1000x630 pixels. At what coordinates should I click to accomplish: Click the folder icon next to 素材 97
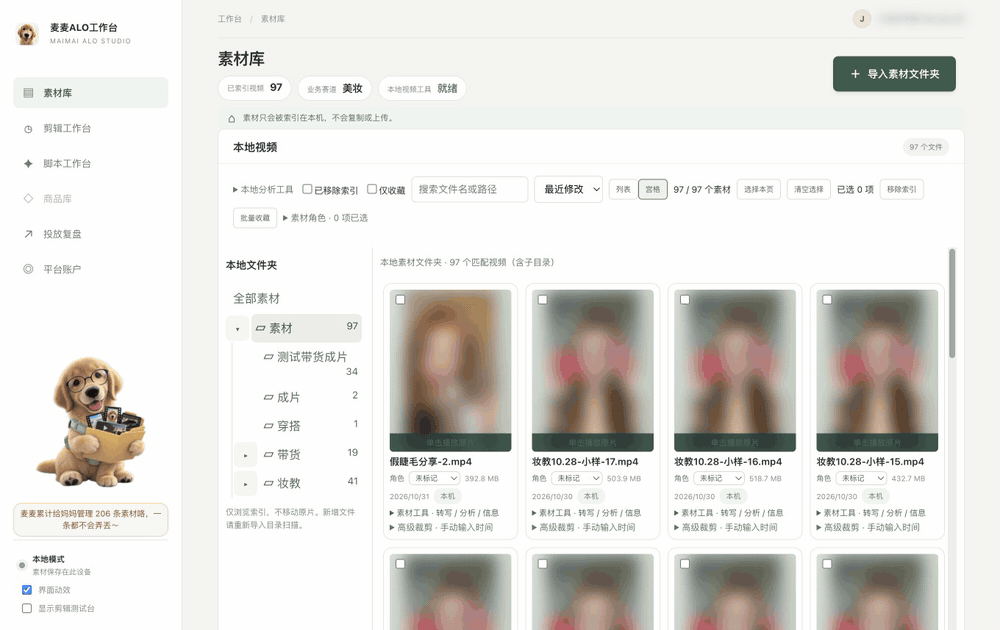click(x=260, y=328)
